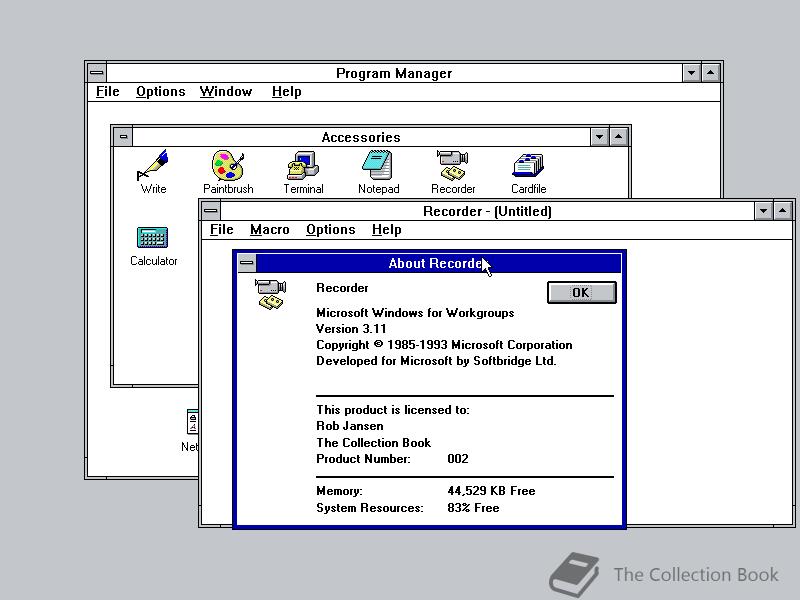The height and width of the screenshot is (600, 800).
Task: Open Recorder's Options menu
Action: (330, 229)
